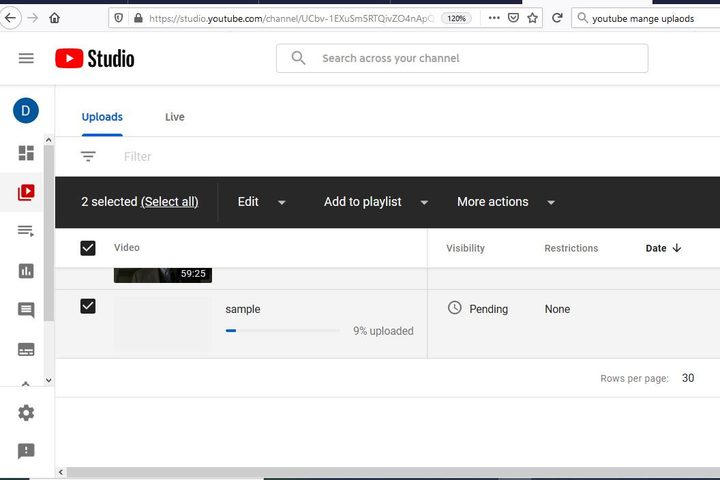Open the hamburger navigation menu
The height and width of the screenshot is (480, 720).
(26, 58)
